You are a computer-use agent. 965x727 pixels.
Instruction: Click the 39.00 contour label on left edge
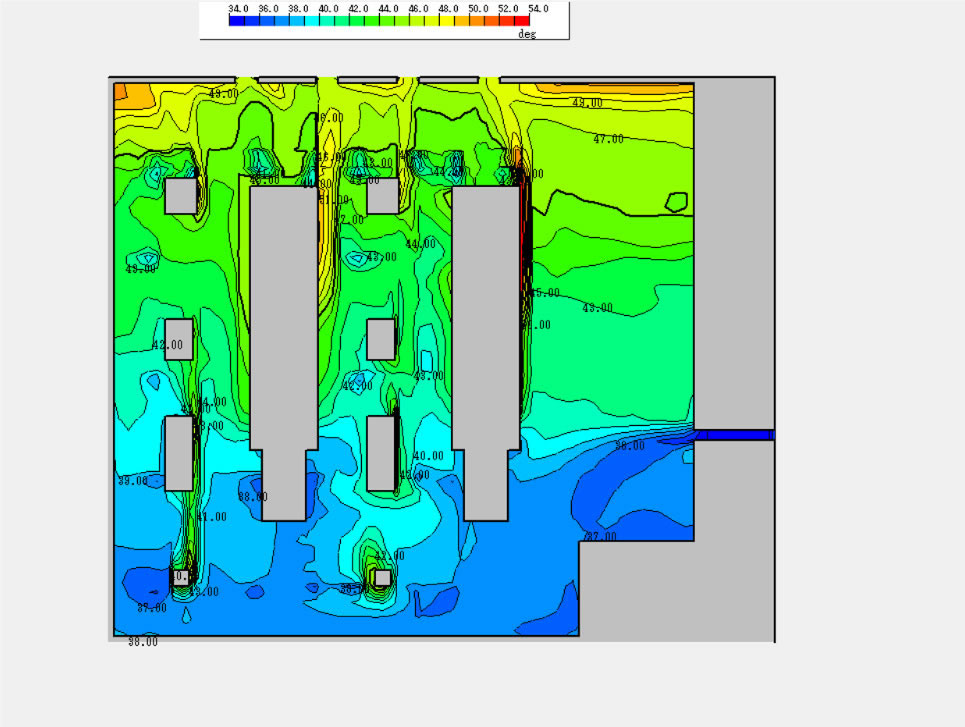(x=132, y=481)
